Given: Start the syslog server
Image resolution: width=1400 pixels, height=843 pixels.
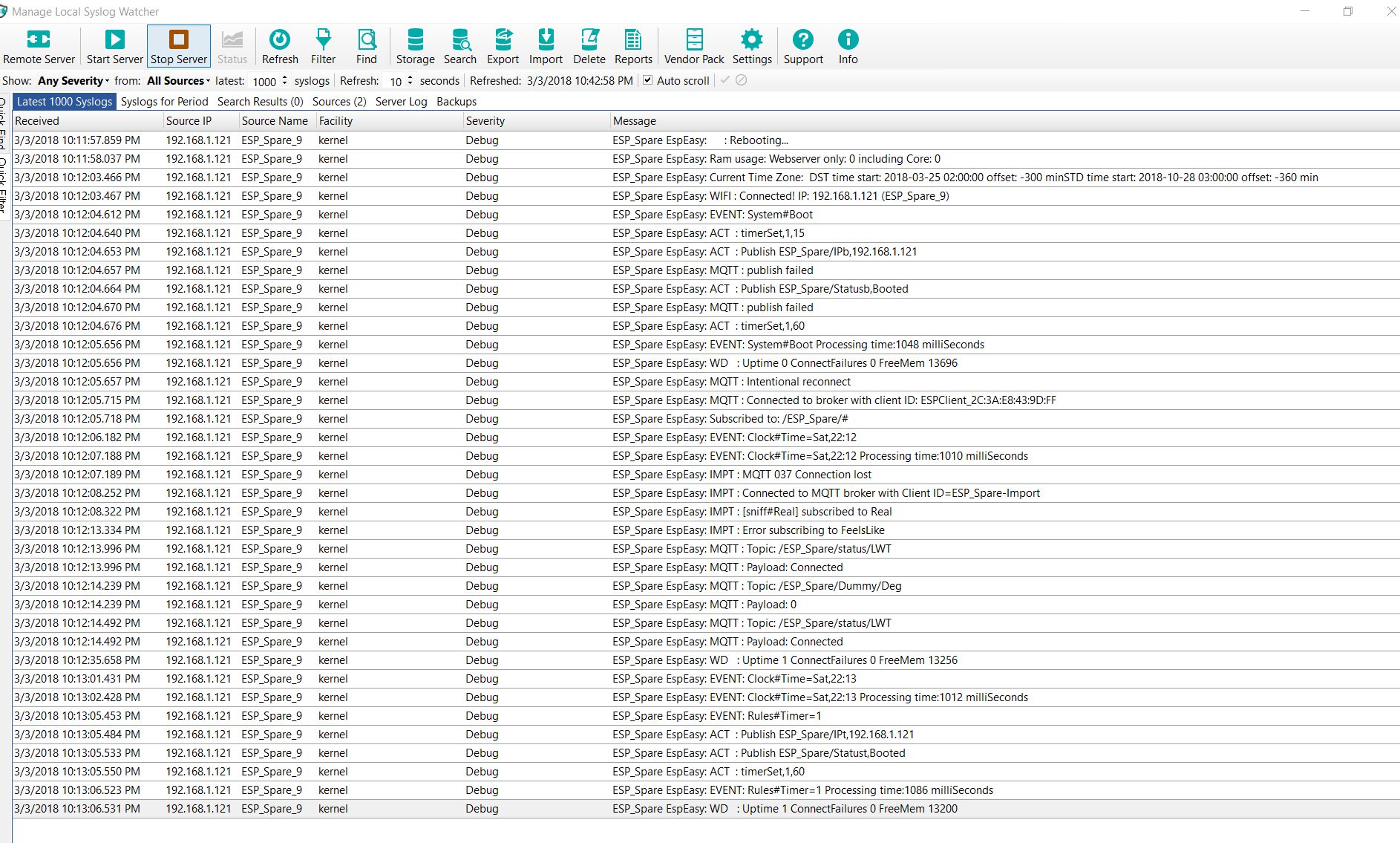Looking at the screenshot, I should click(x=114, y=46).
